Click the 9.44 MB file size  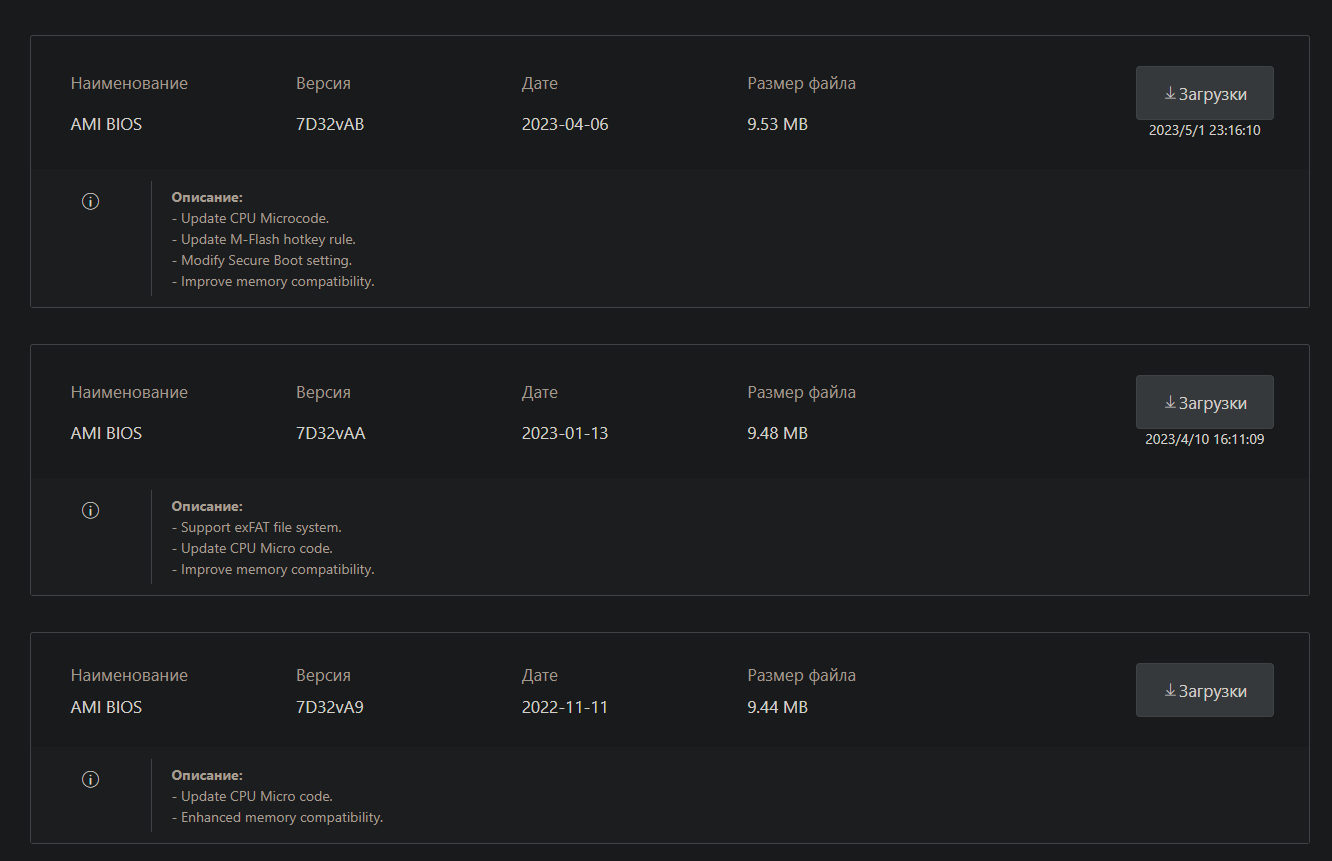[777, 707]
